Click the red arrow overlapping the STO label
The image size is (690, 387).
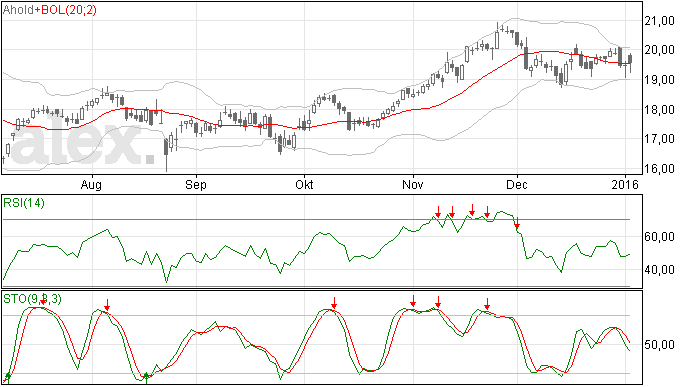point(43,300)
